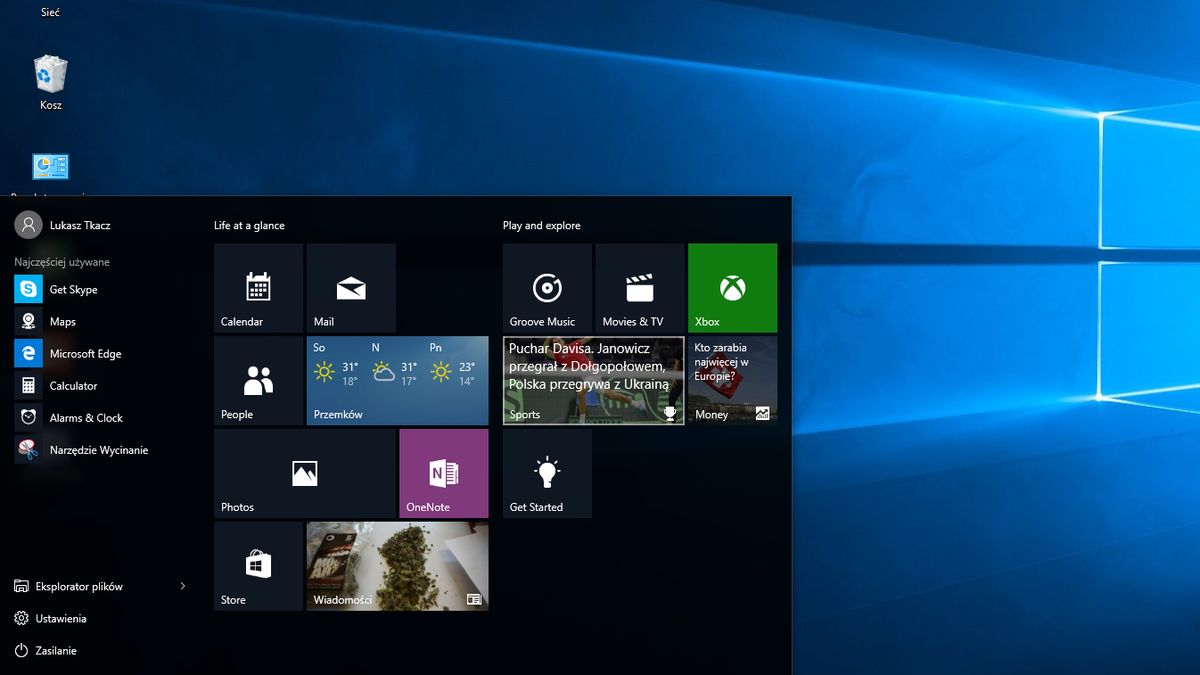Open user account Lukasz Tkacz
This screenshot has height=675, width=1200.
coord(63,225)
